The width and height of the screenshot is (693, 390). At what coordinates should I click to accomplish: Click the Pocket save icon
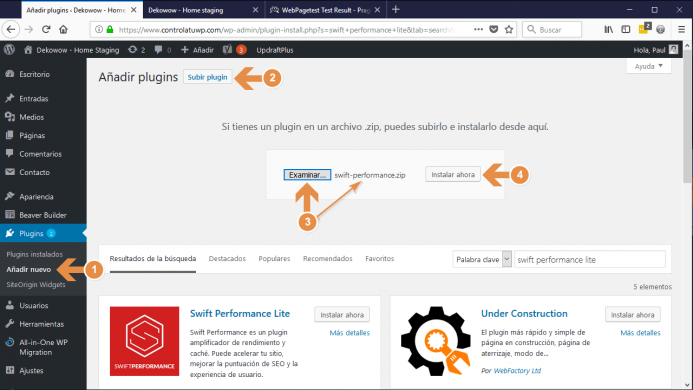494,30
